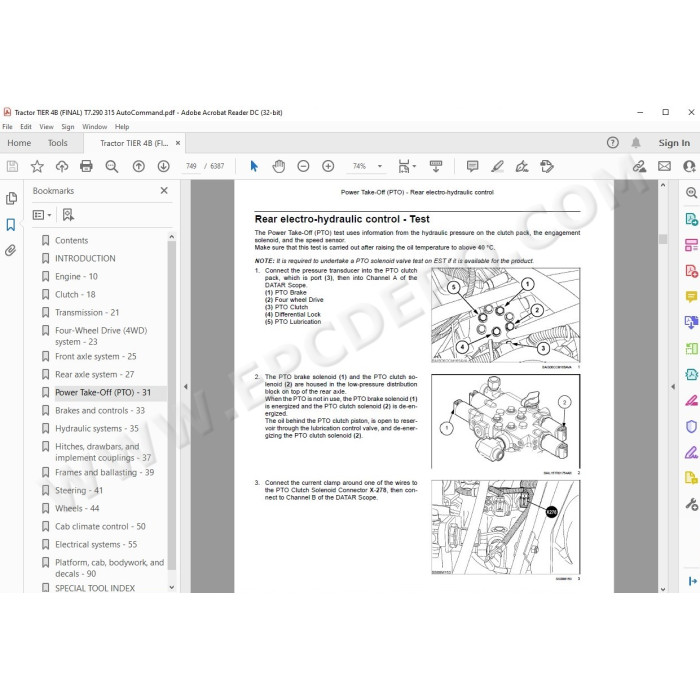This screenshot has width=700, height=700.
Task: Click the Save file toolbar icon
Action: [12, 167]
